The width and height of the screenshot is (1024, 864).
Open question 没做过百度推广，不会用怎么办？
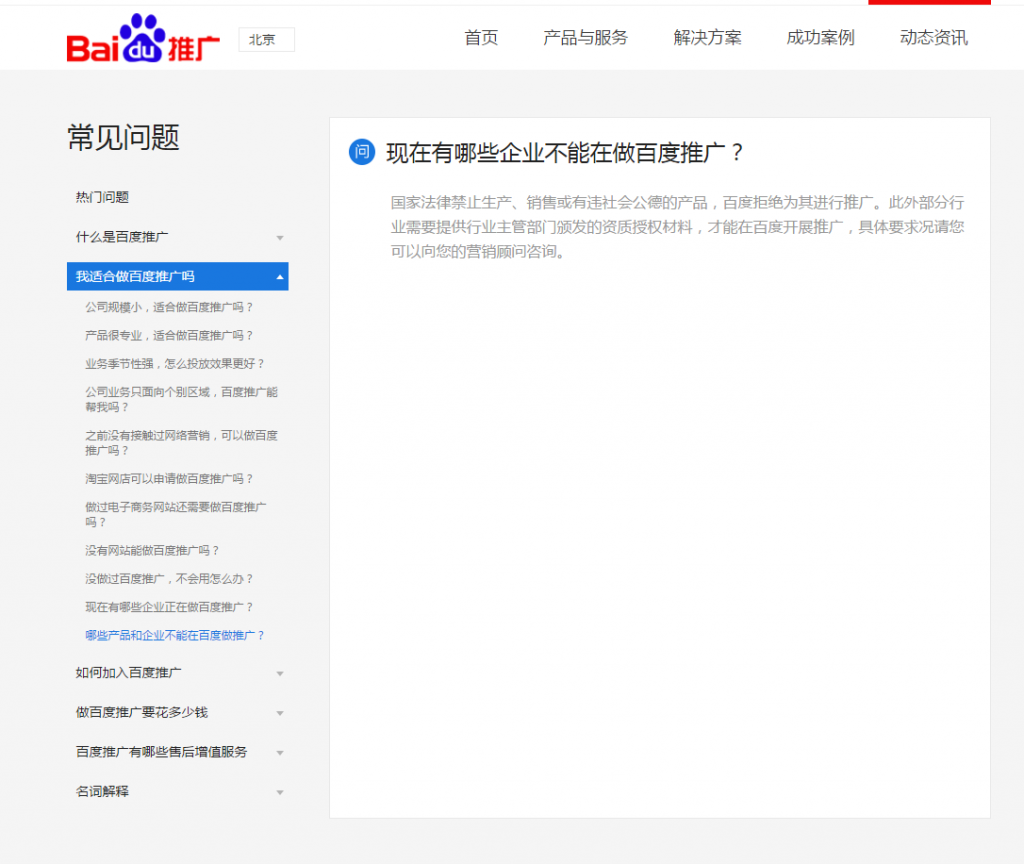[x=169, y=579]
